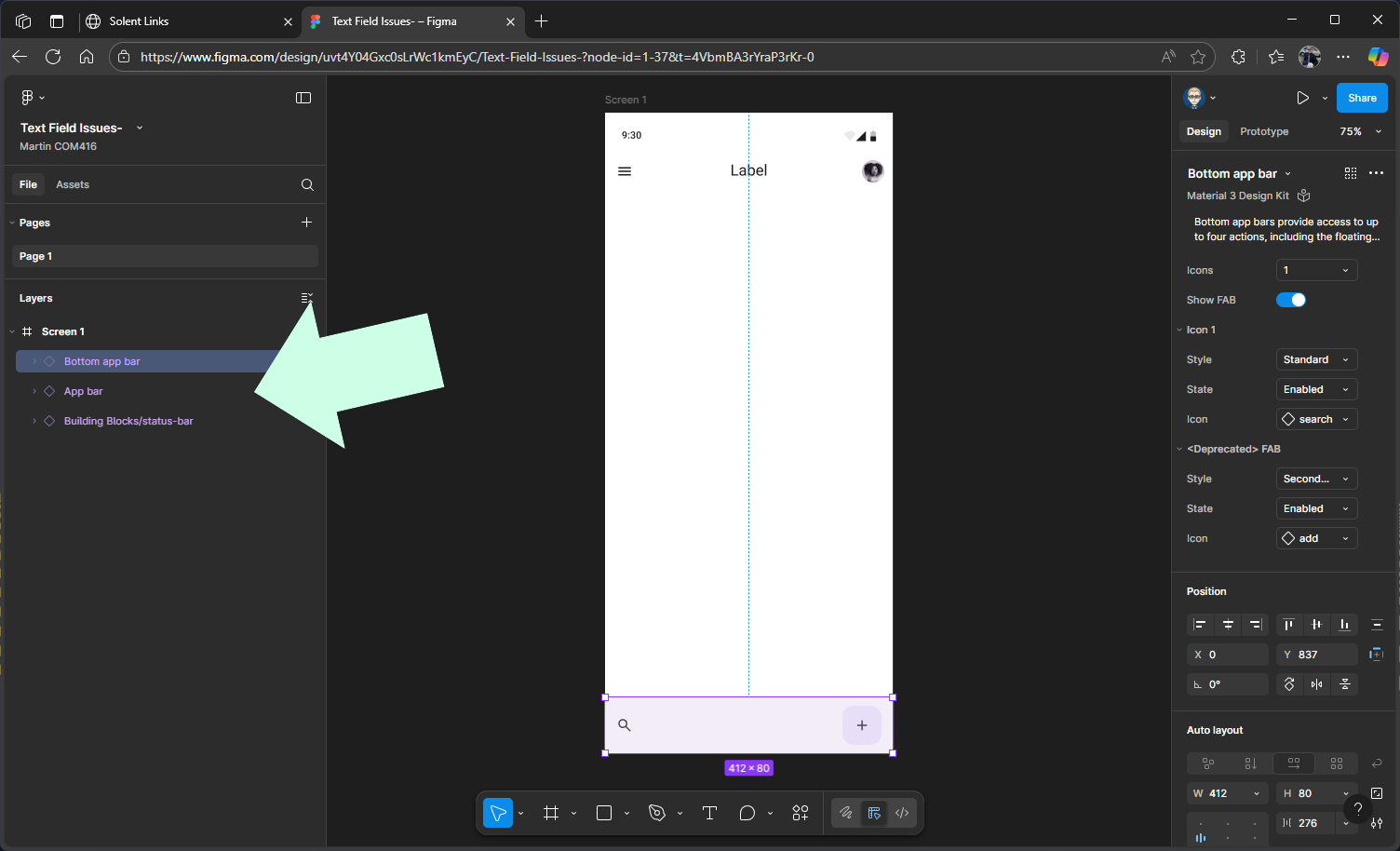Select the Pen tool
The height and width of the screenshot is (851, 1400).
coord(657,813)
